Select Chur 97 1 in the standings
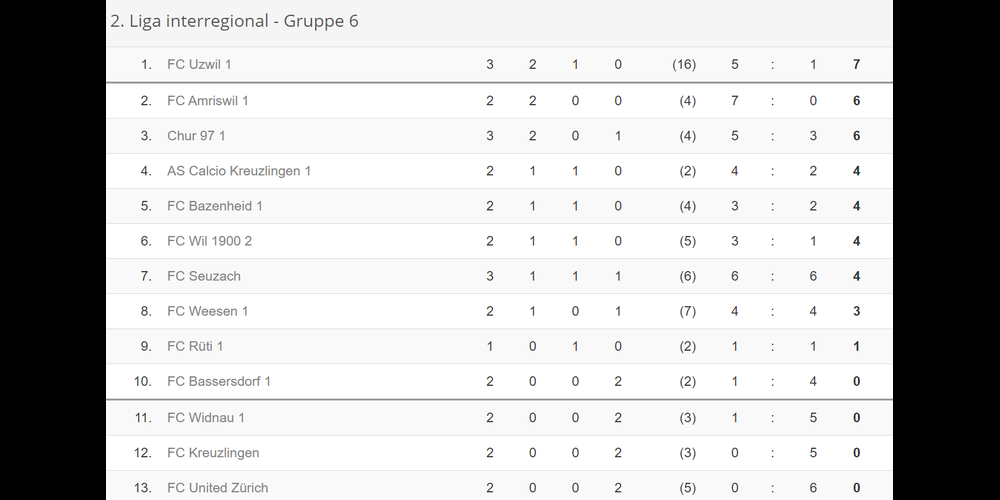 [196, 136]
